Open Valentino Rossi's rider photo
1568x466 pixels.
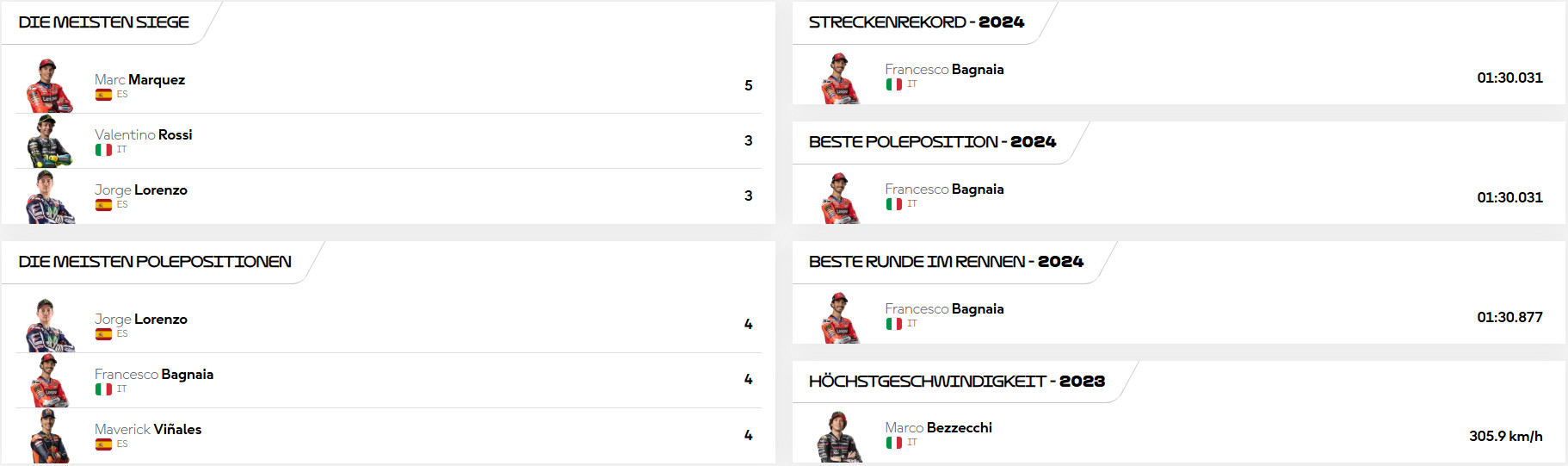49,141
